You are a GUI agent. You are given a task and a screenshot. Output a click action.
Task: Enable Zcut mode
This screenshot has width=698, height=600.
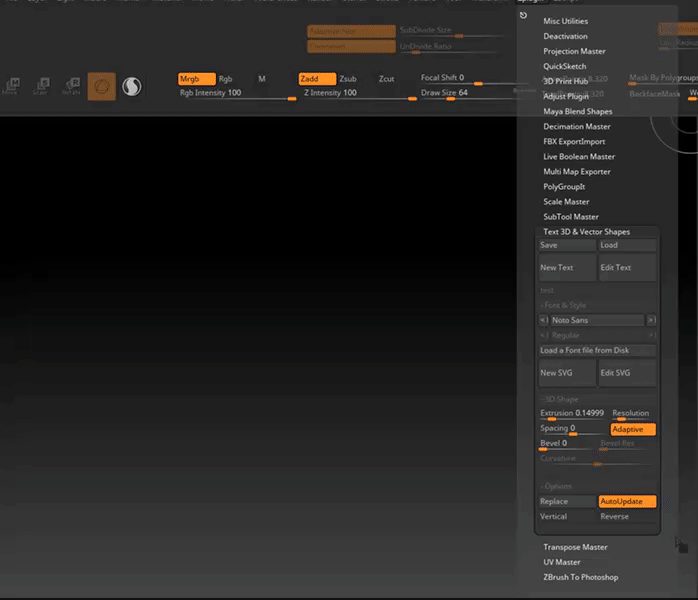[x=386, y=79]
